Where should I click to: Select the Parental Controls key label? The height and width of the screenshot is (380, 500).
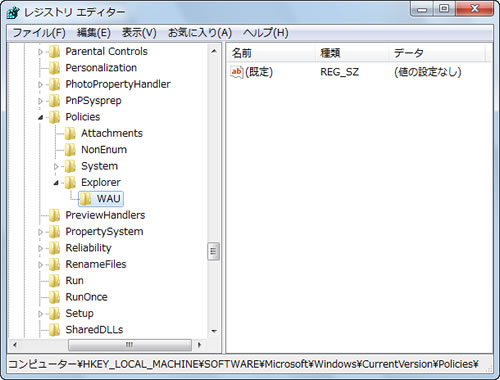coord(106,51)
